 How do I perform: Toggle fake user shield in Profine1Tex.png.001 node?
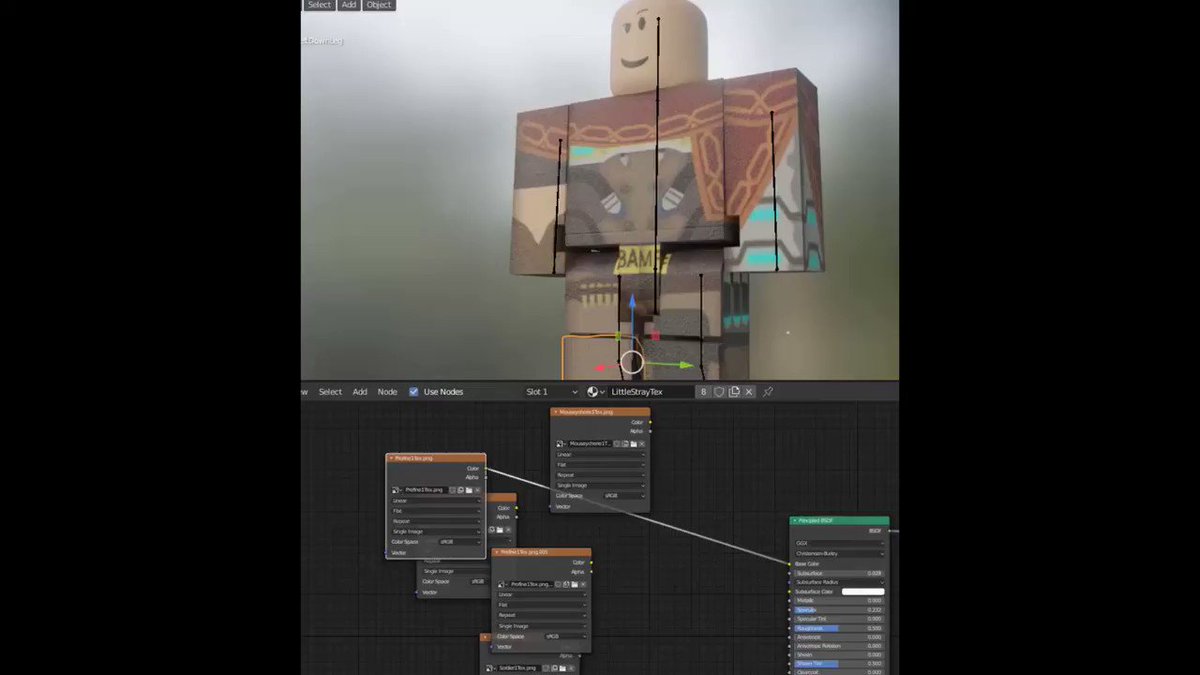558,584
